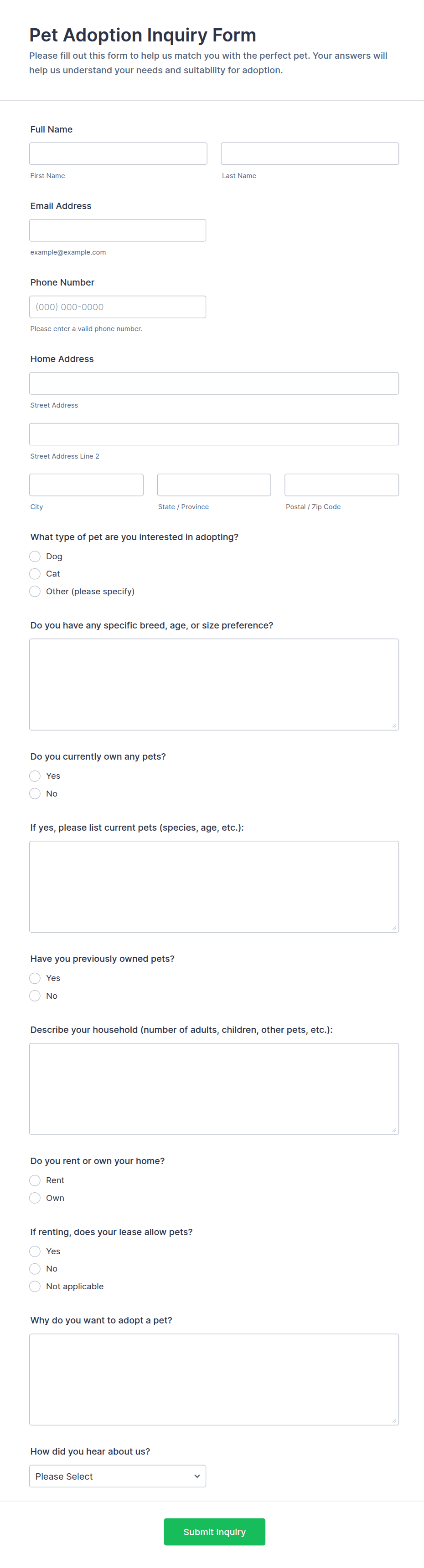Viewport: 424px width, 1568px height.
Task: Select Not applicable for lease question
Action: 36,1286
